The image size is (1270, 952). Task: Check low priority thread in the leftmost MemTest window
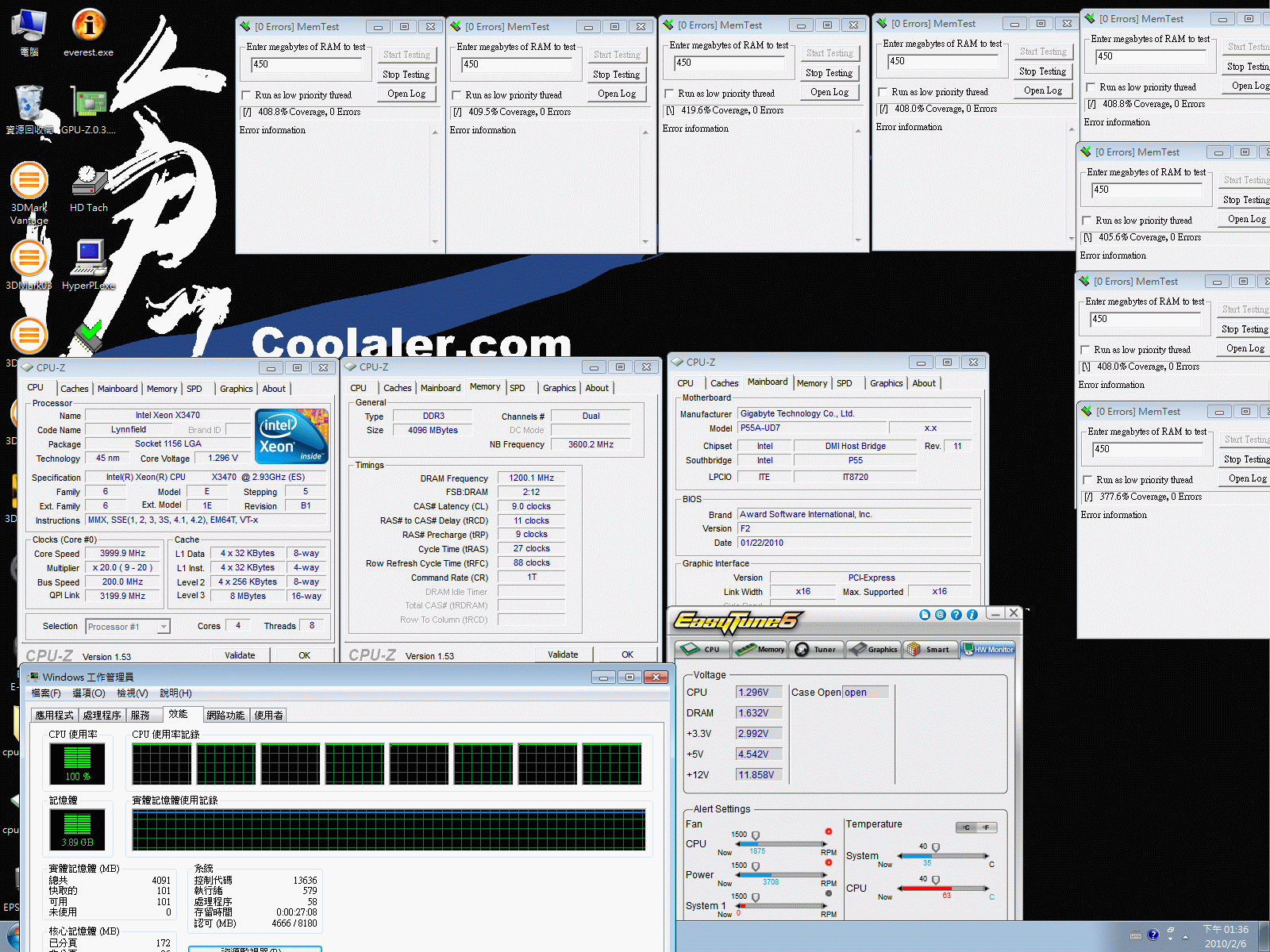[246, 95]
